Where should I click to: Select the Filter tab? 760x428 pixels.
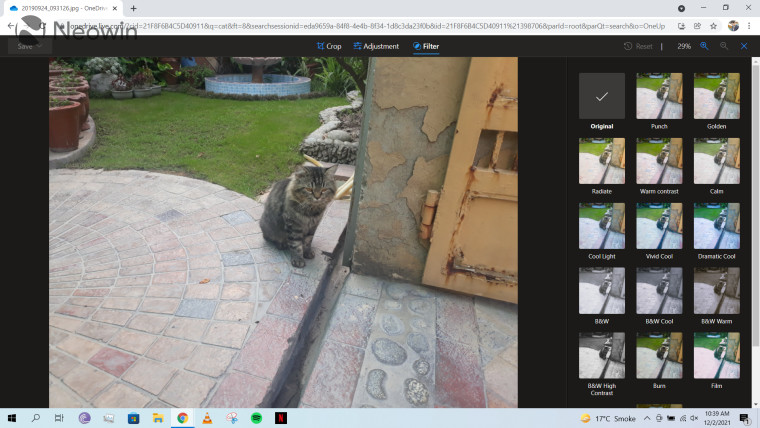pos(426,46)
